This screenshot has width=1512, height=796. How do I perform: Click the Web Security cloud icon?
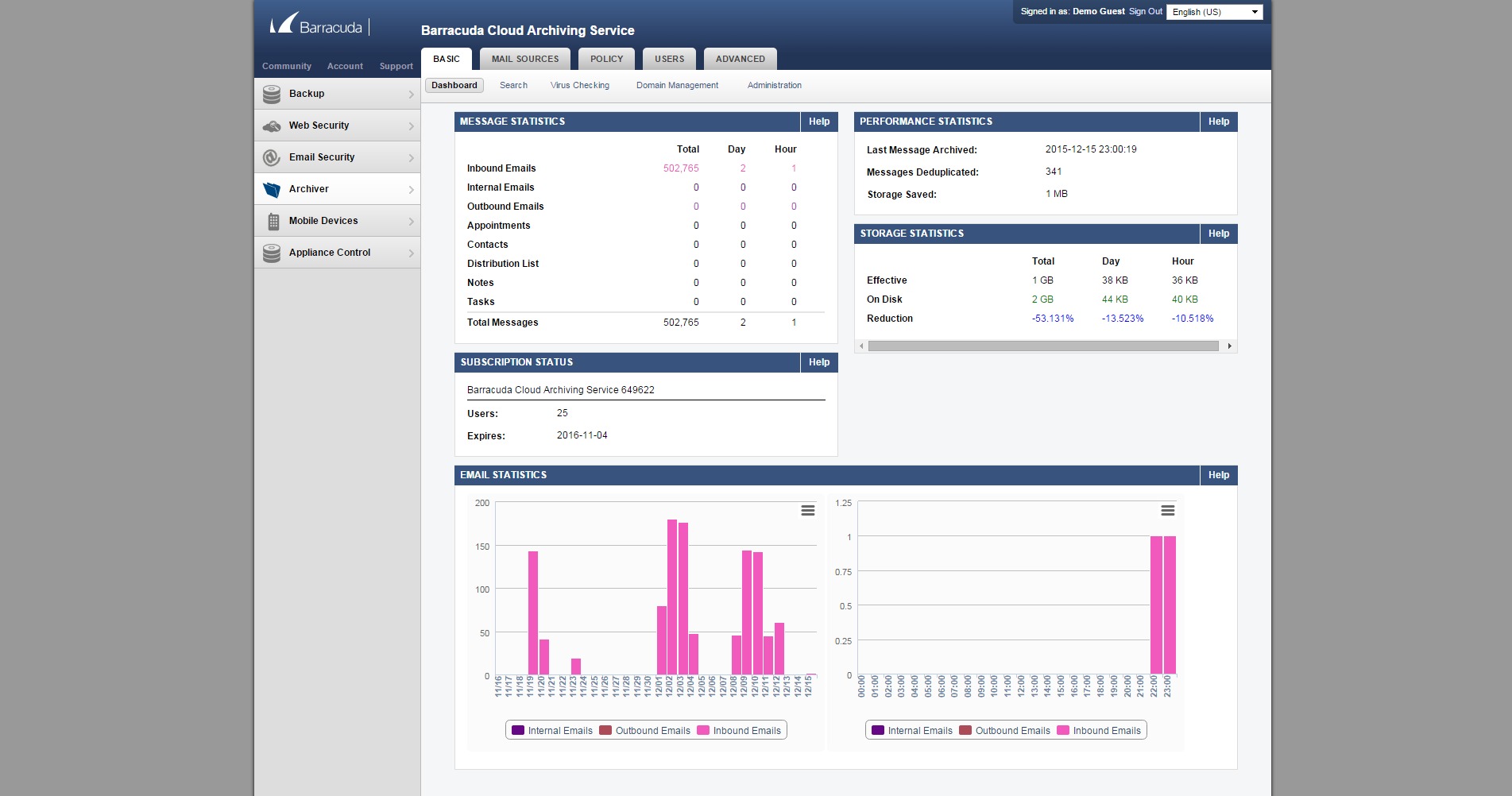click(x=272, y=126)
